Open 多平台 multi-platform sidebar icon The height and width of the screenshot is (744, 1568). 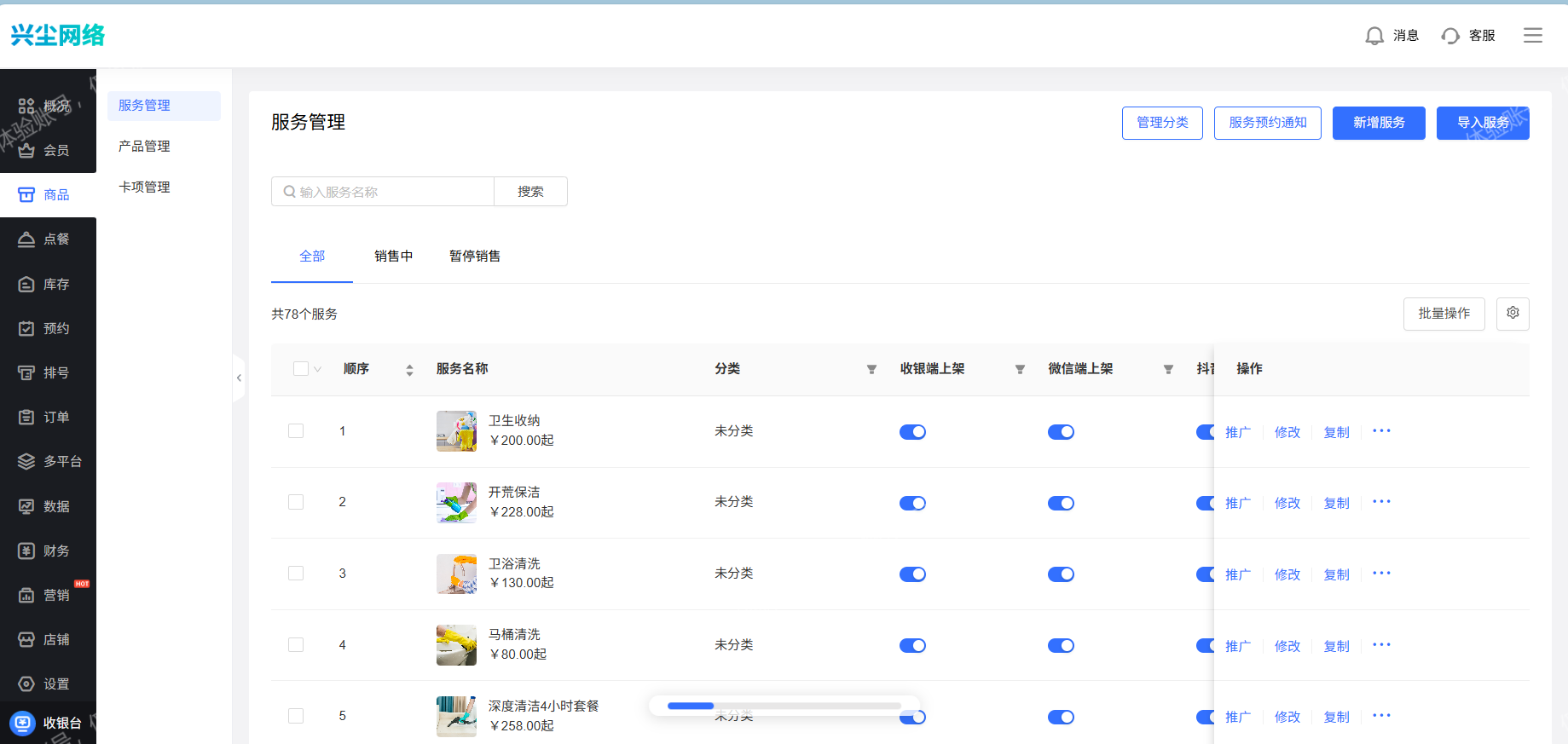pos(26,461)
